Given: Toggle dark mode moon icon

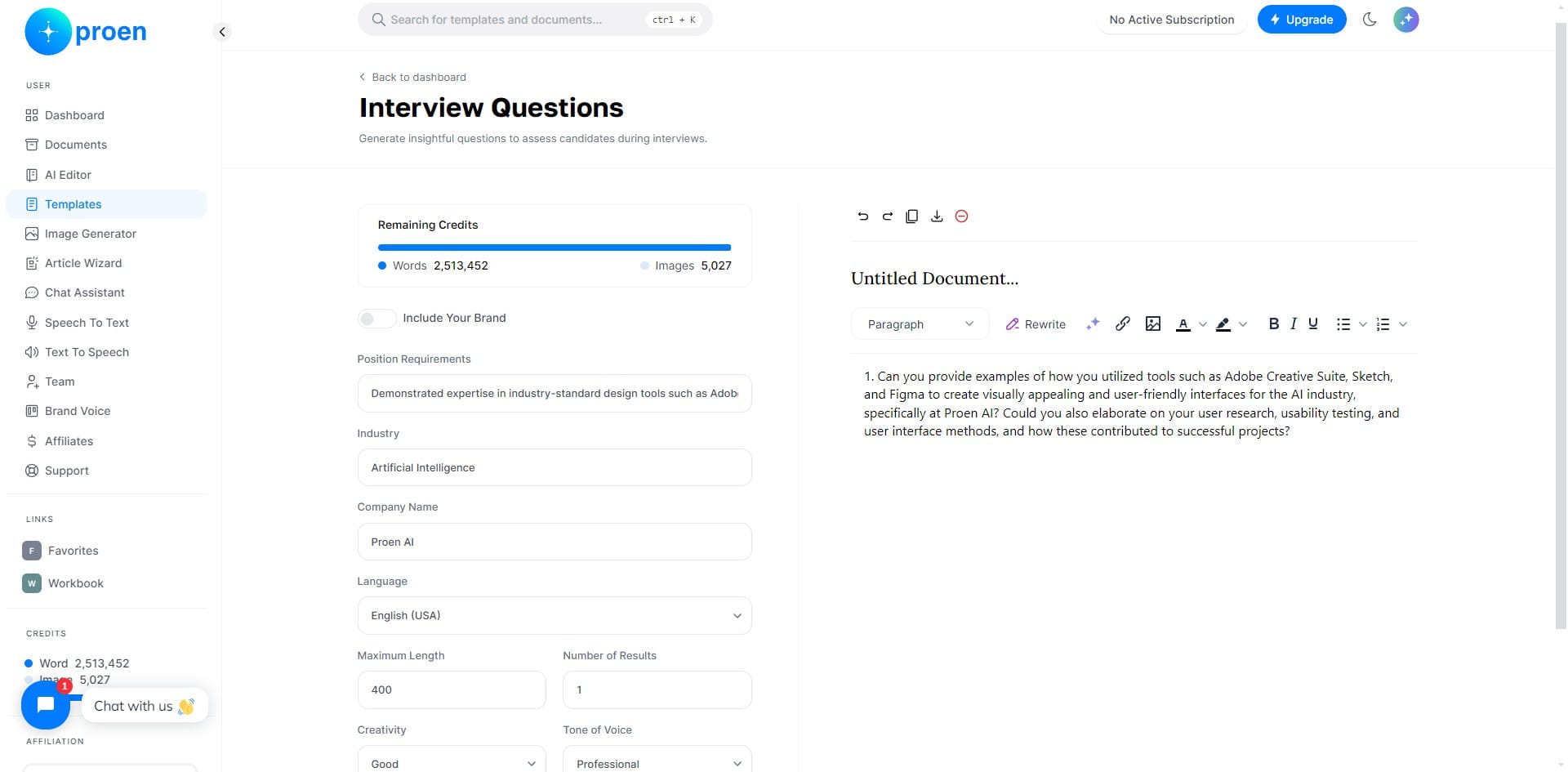Looking at the screenshot, I should (x=1370, y=20).
